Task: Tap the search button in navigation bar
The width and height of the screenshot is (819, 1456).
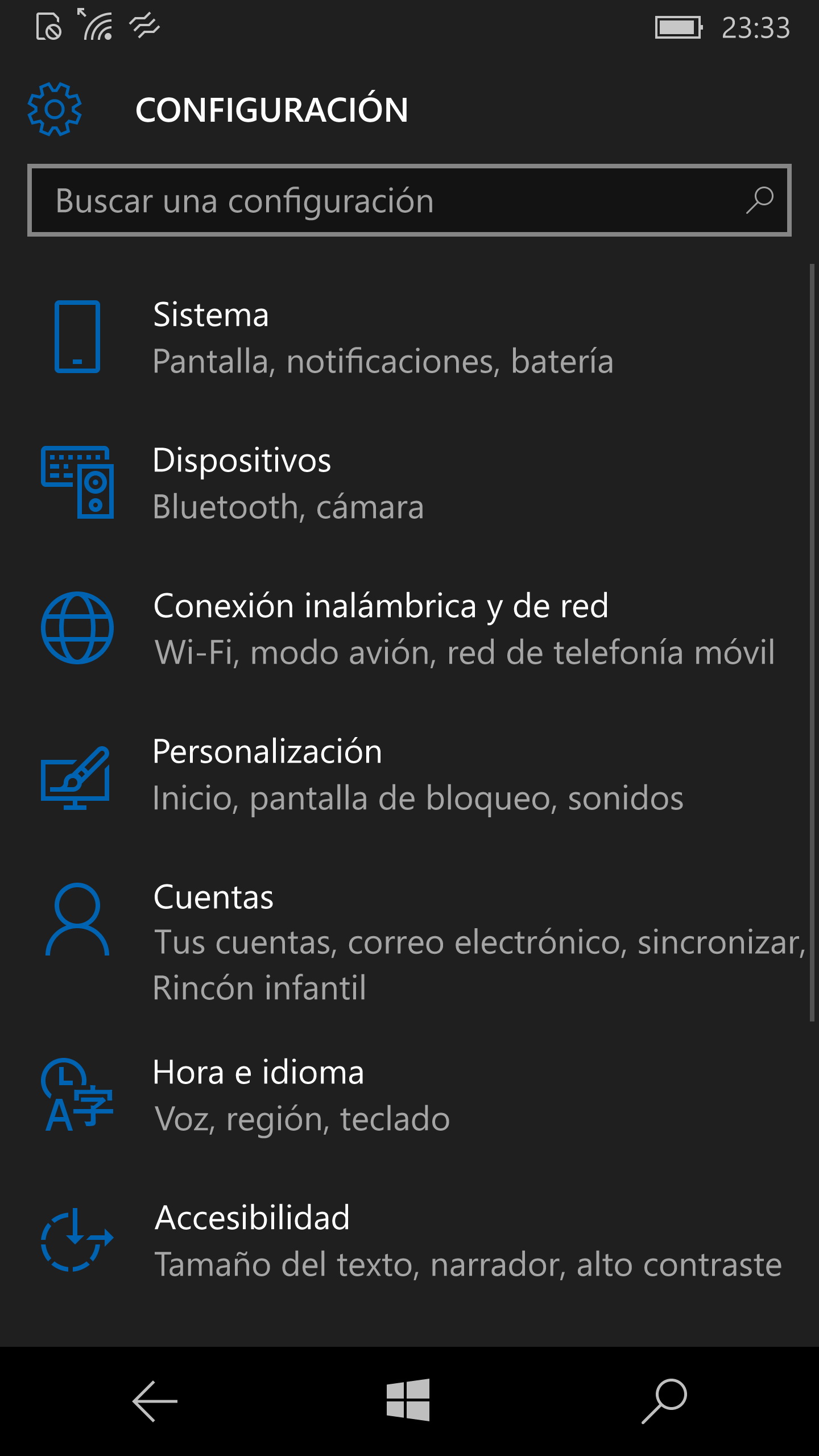Action: tap(664, 1401)
